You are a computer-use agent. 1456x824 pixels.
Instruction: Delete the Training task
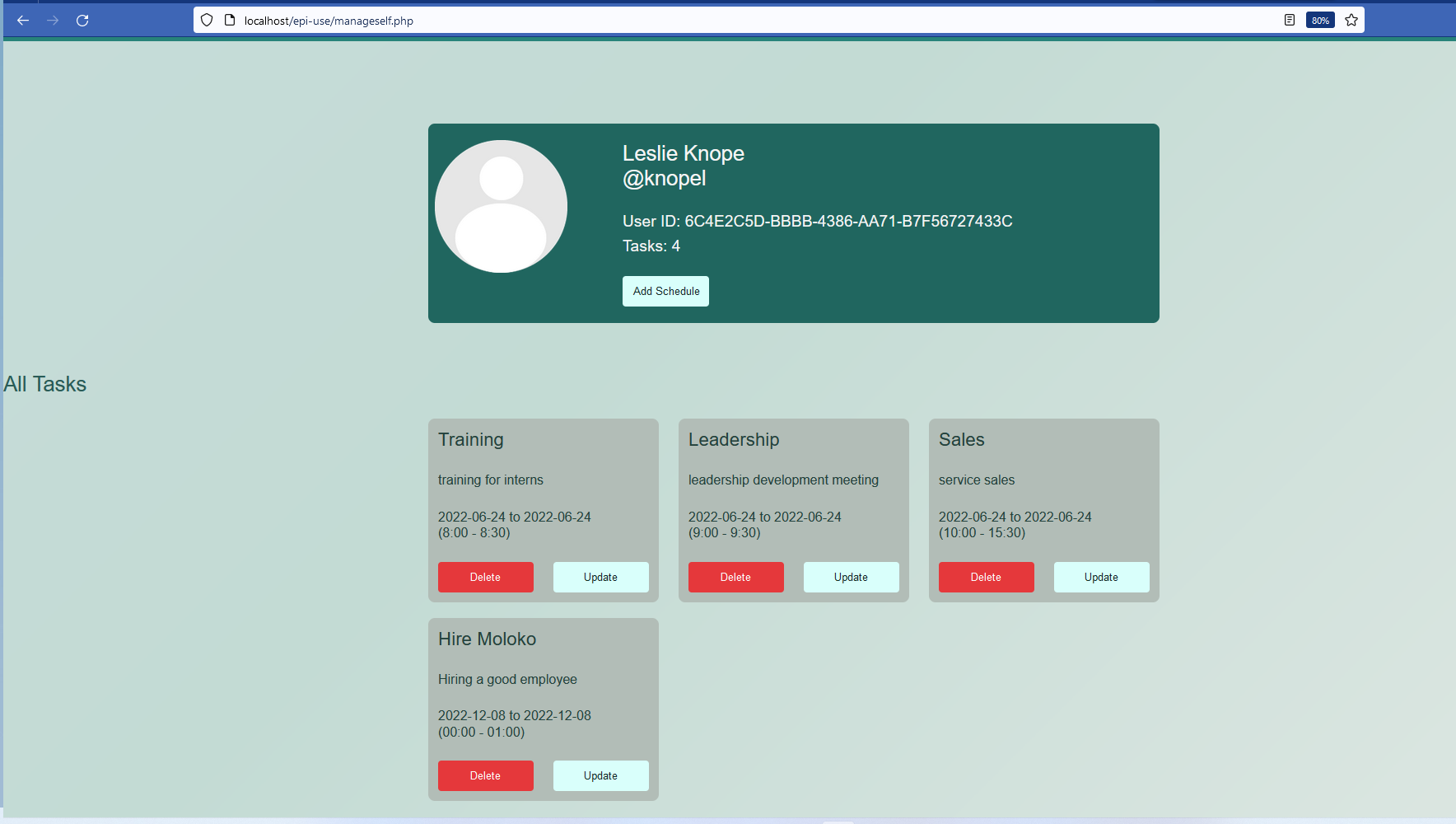coord(485,577)
